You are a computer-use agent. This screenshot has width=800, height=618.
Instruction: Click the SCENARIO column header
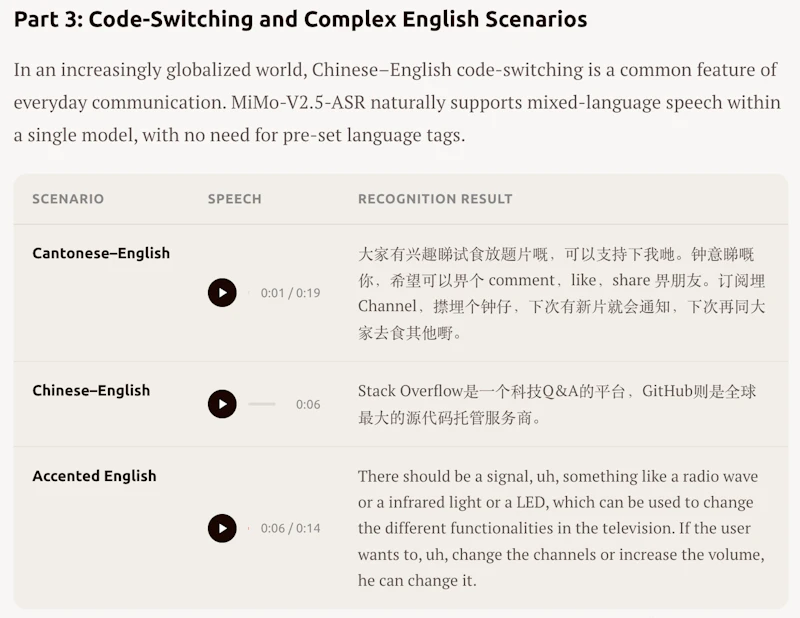(67, 199)
